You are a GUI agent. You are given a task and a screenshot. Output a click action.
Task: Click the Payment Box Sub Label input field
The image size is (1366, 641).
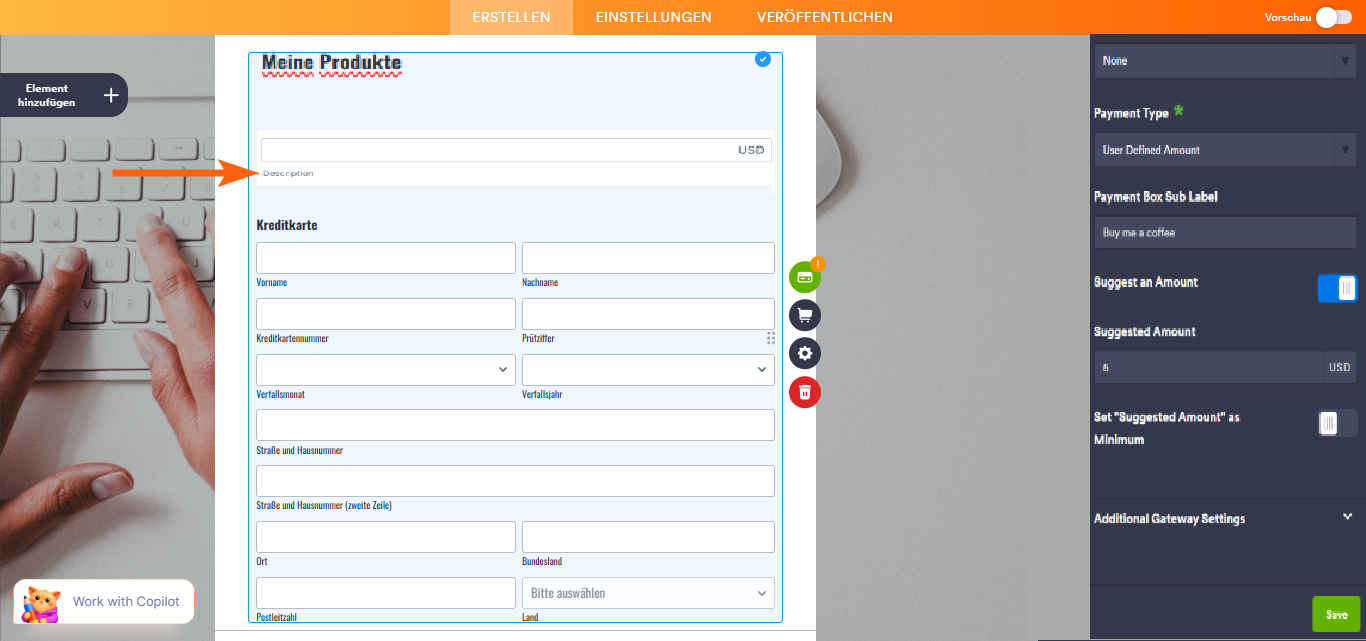[1224, 232]
